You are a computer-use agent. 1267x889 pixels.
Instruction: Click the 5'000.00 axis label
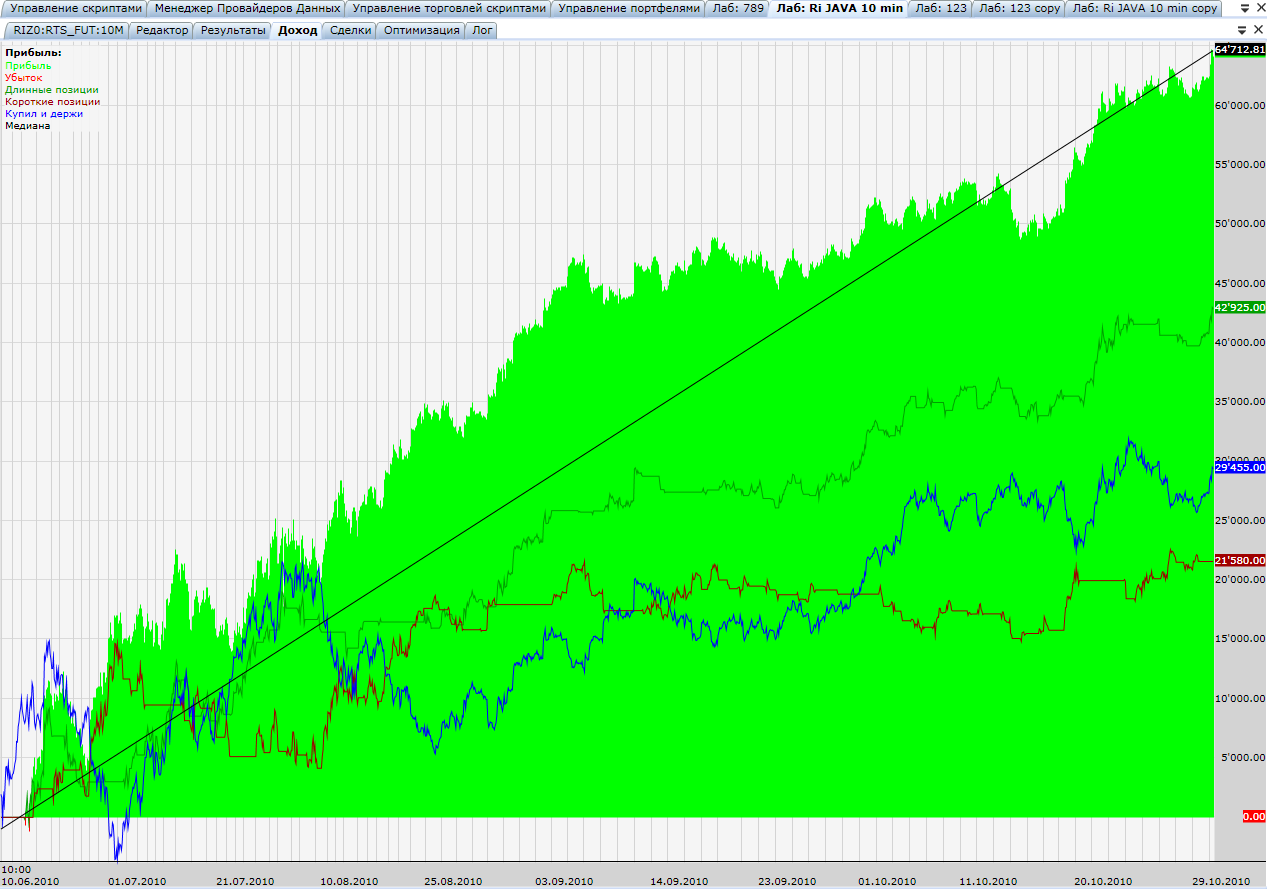pos(1244,758)
